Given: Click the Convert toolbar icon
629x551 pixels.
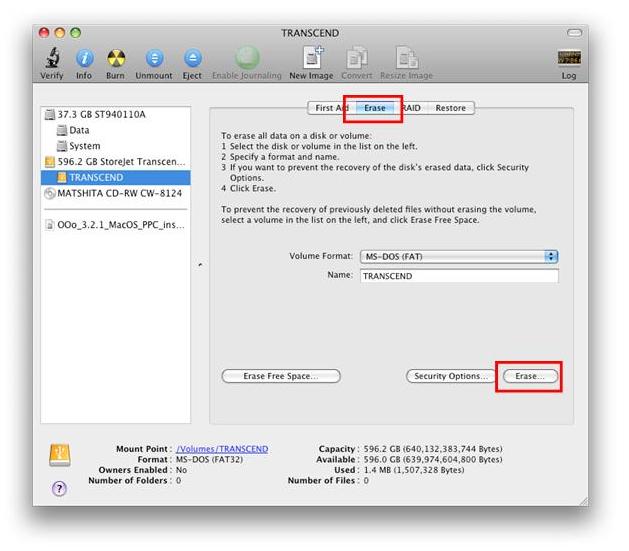Looking at the screenshot, I should click(357, 58).
